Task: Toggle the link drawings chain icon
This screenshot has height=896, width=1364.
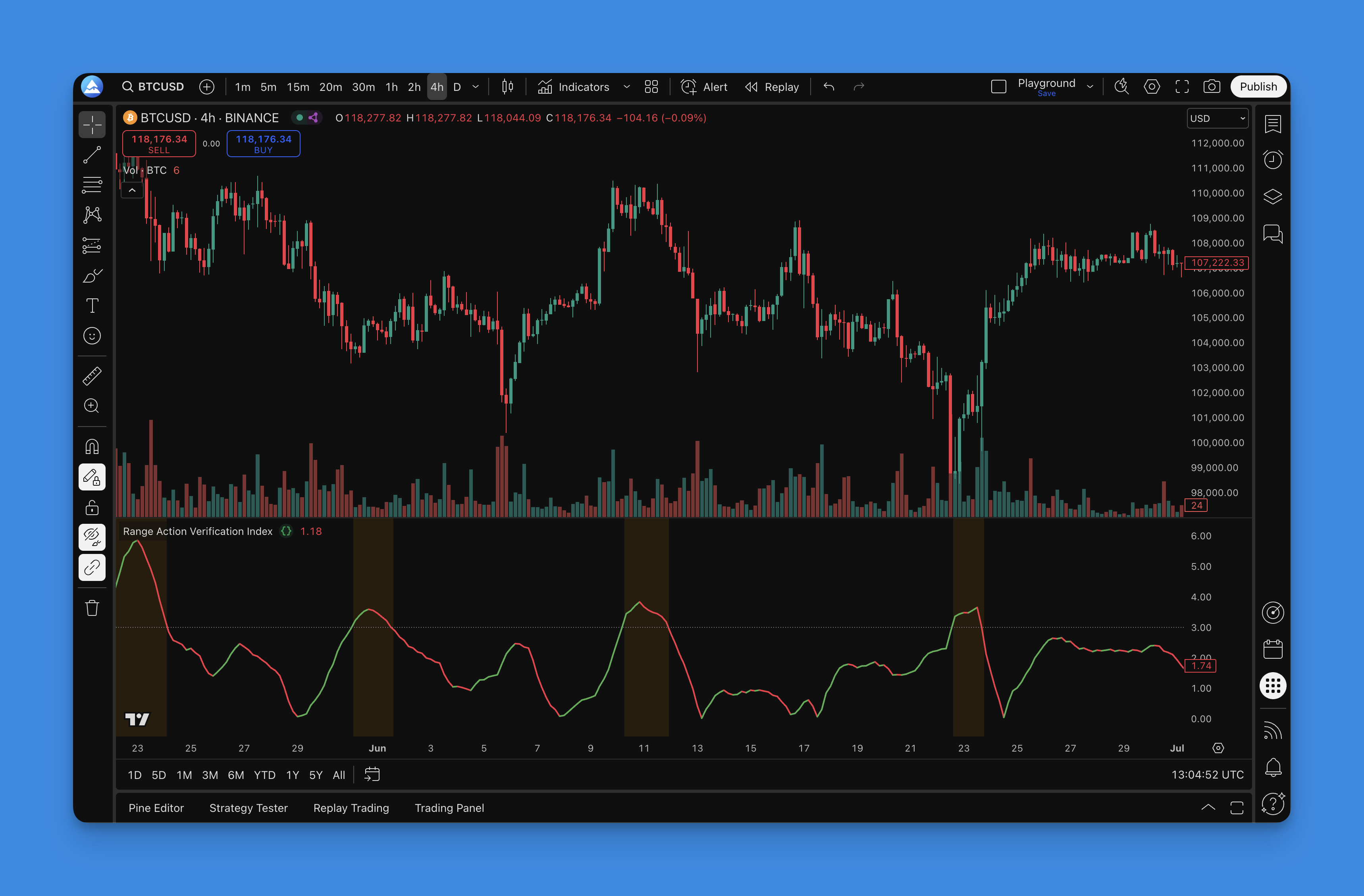Action: click(x=92, y=568)
